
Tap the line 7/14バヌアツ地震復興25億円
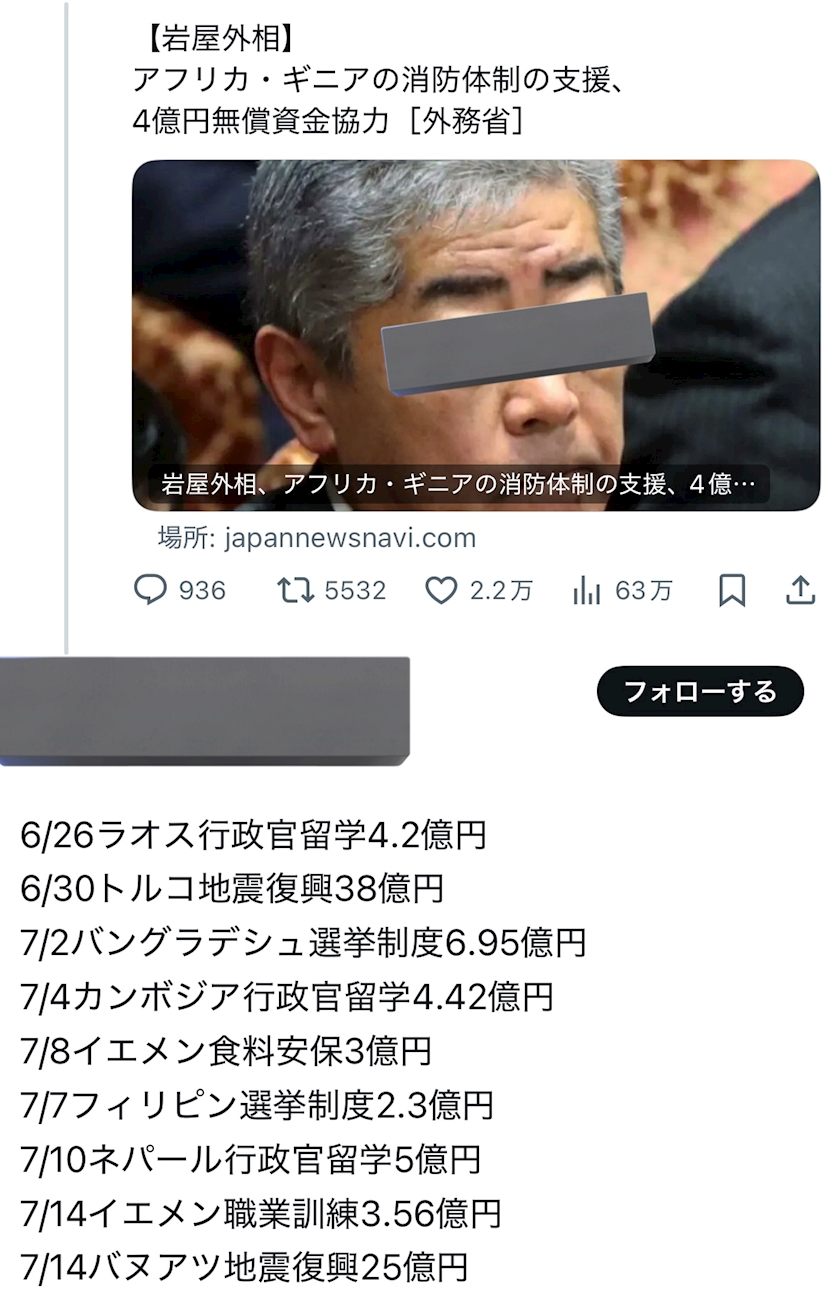pyautogui.click(x=244, y=1267)
